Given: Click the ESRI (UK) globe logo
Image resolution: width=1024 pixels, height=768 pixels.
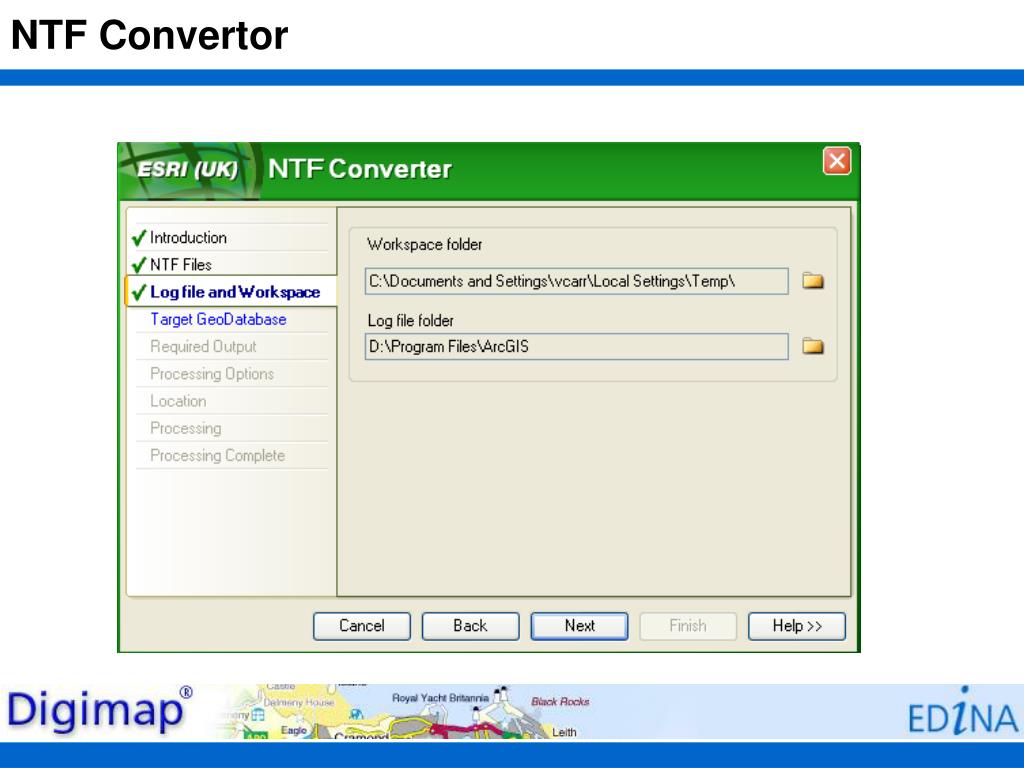Looking at the screenshot, I should tap(190, 170).
